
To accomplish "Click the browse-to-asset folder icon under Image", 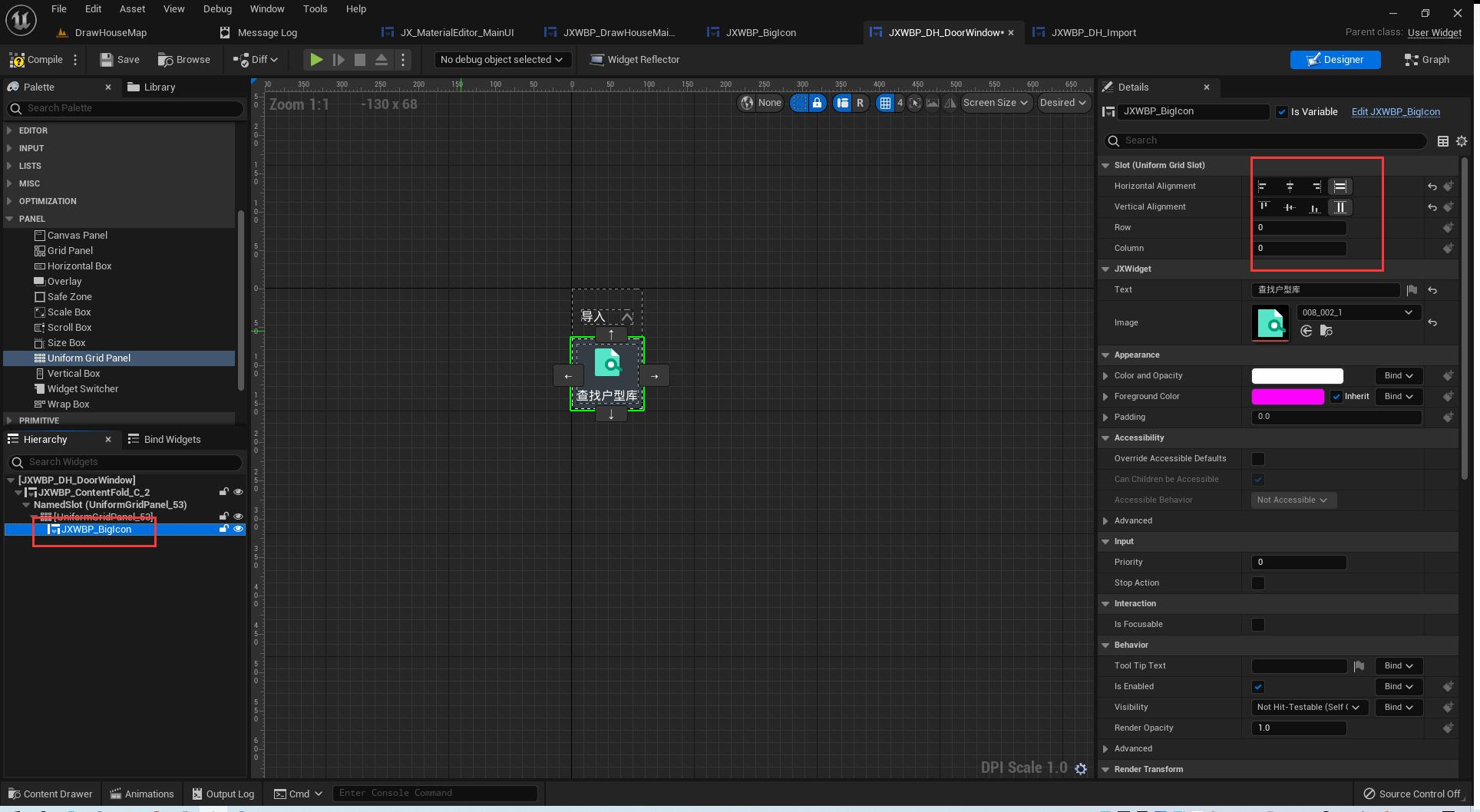I will coord(1326,331).
